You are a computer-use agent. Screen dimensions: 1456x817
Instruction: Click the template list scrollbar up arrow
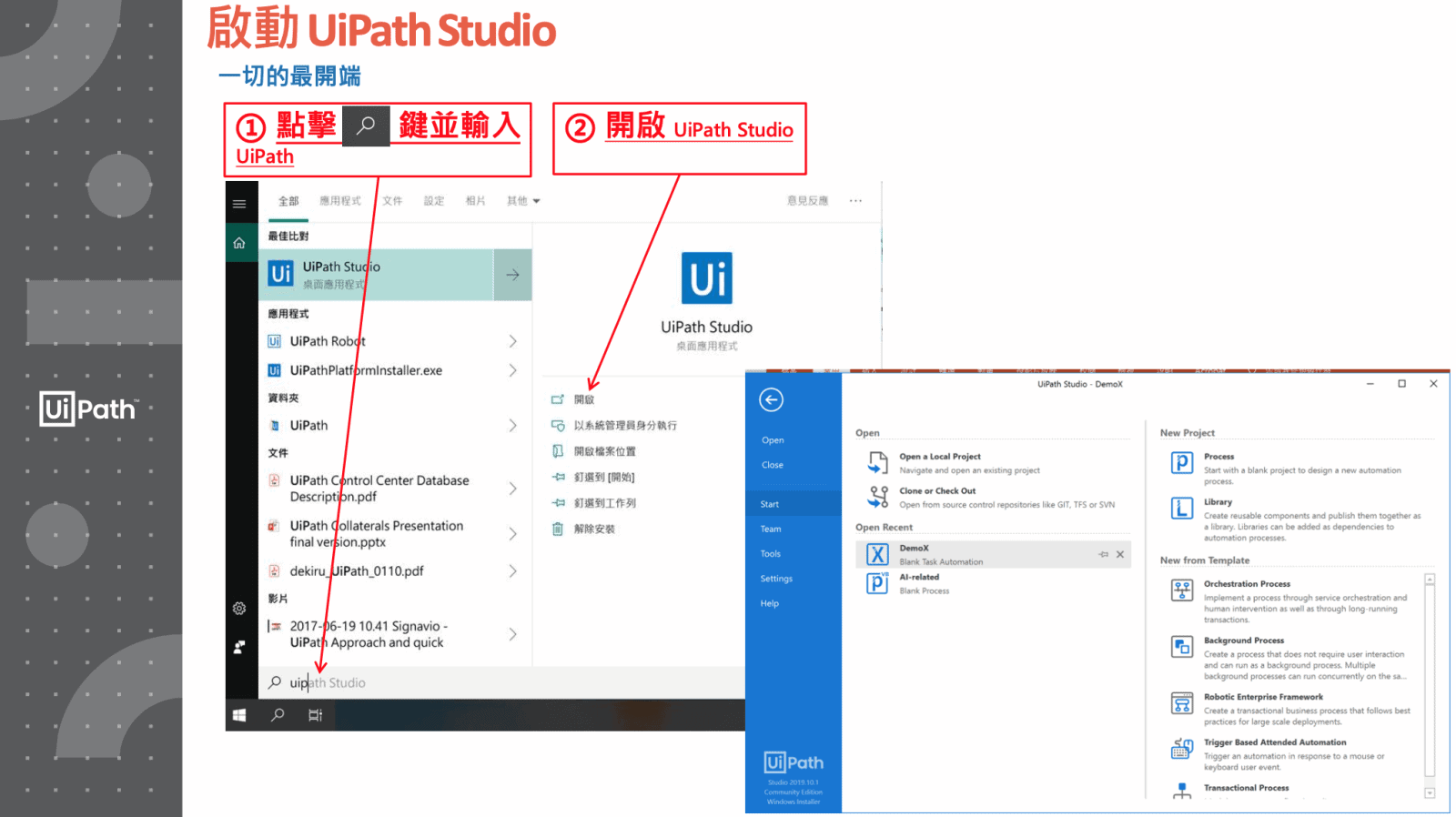[1431, 580]
